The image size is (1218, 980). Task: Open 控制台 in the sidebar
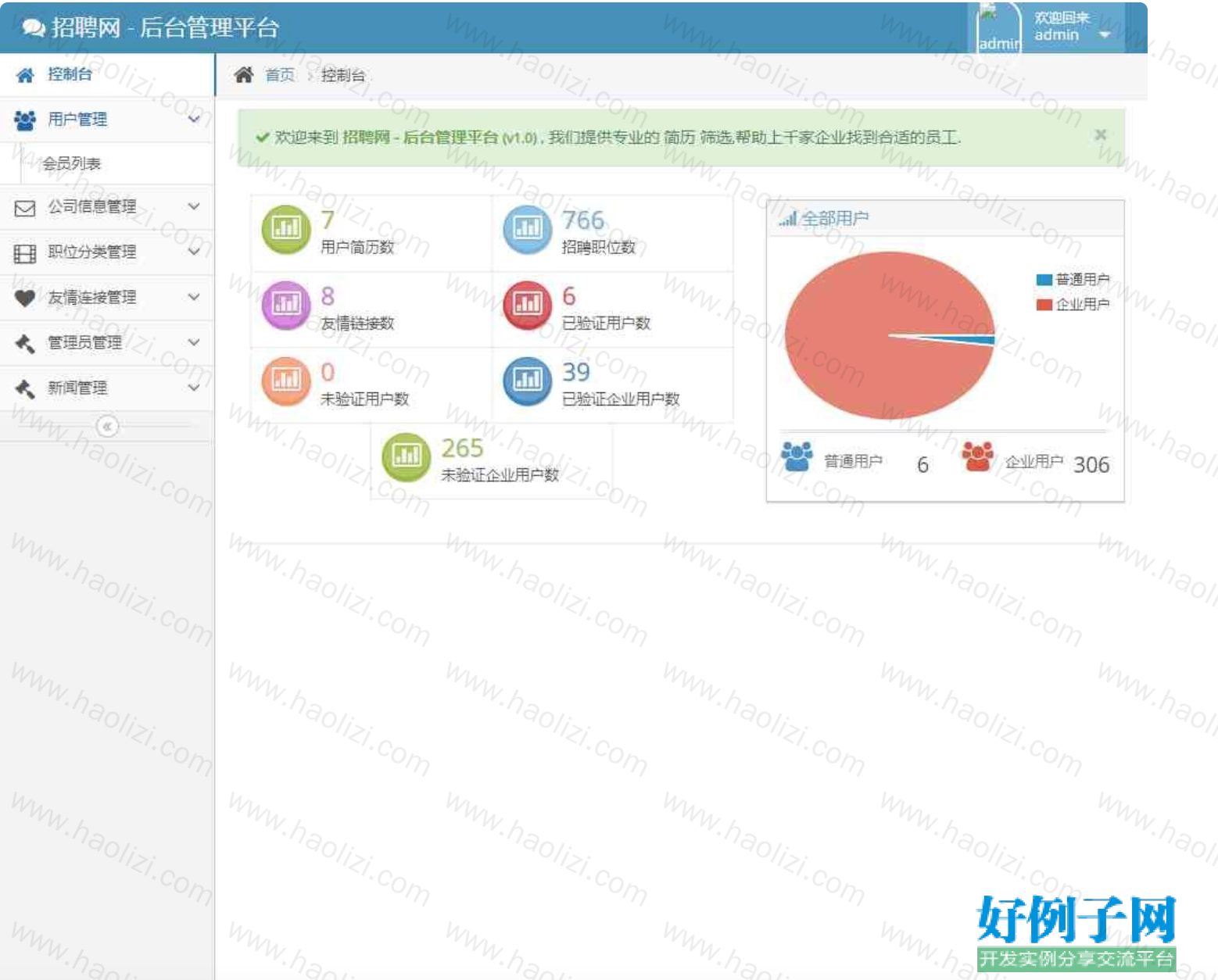[107, 75]
